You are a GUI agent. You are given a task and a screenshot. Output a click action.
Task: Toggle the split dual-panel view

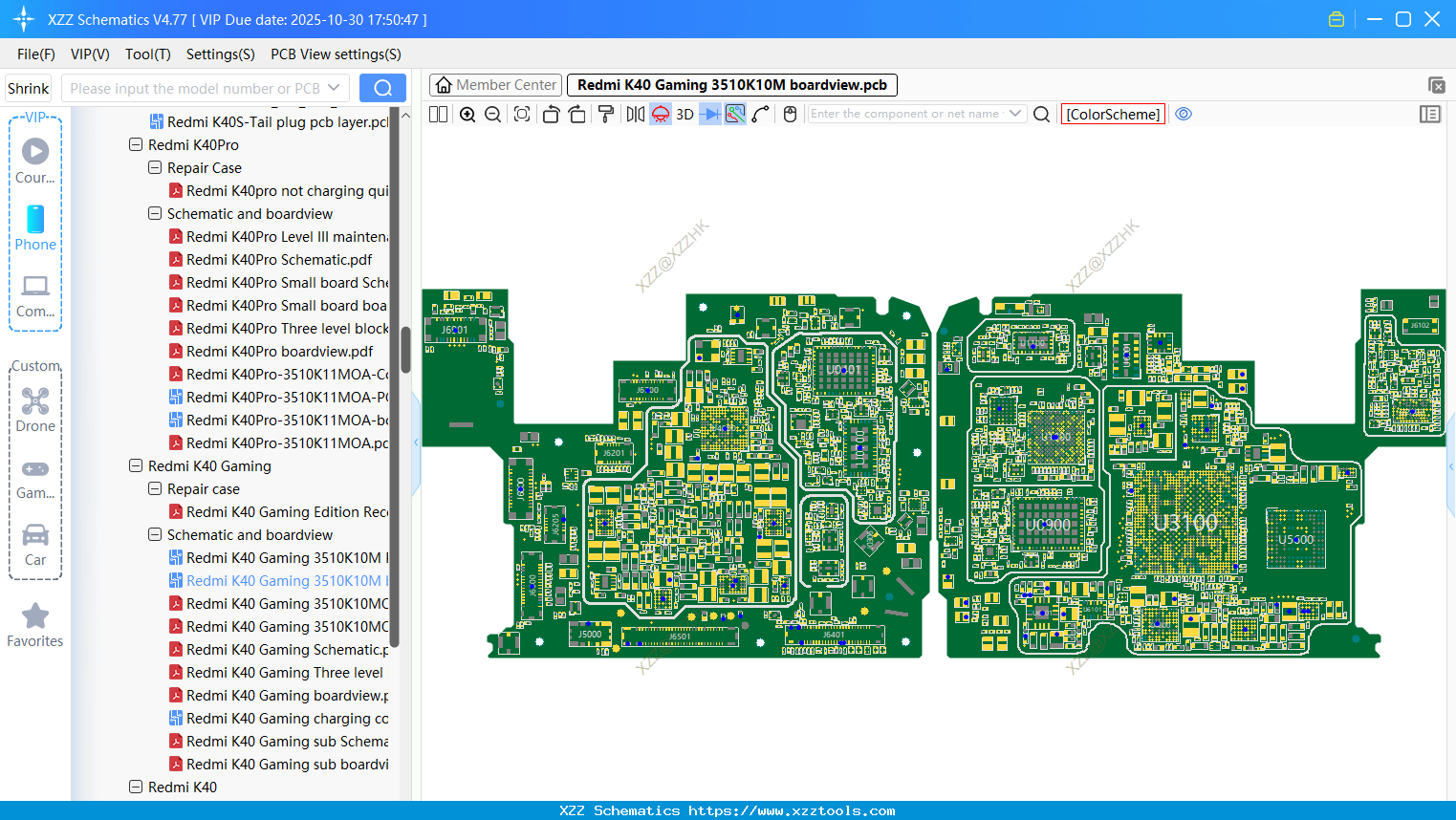pos(439,115)
